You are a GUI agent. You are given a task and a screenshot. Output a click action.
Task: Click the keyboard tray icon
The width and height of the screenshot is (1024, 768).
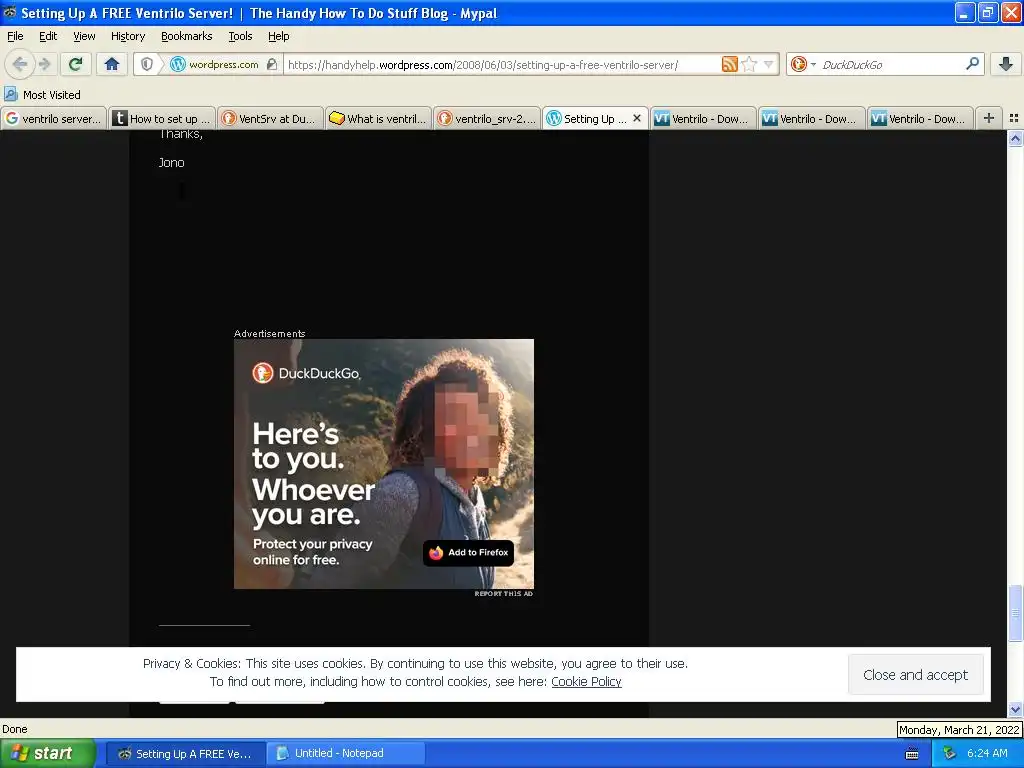click(912, 754)
